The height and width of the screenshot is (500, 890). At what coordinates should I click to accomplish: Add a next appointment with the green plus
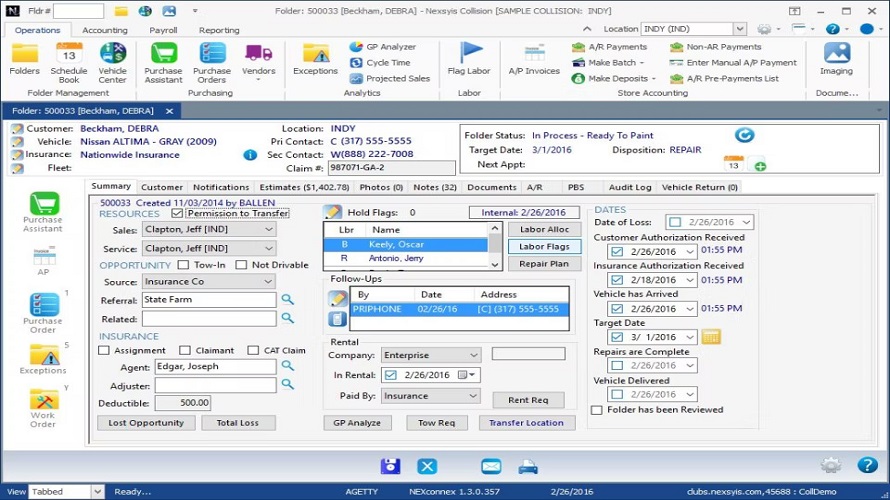point(758,165)
